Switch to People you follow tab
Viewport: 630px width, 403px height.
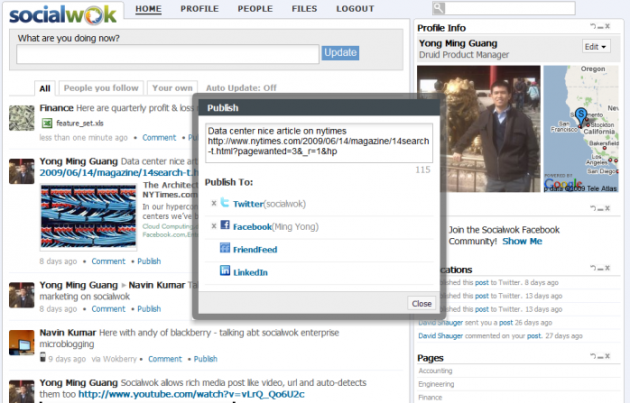tap(101, 88)
